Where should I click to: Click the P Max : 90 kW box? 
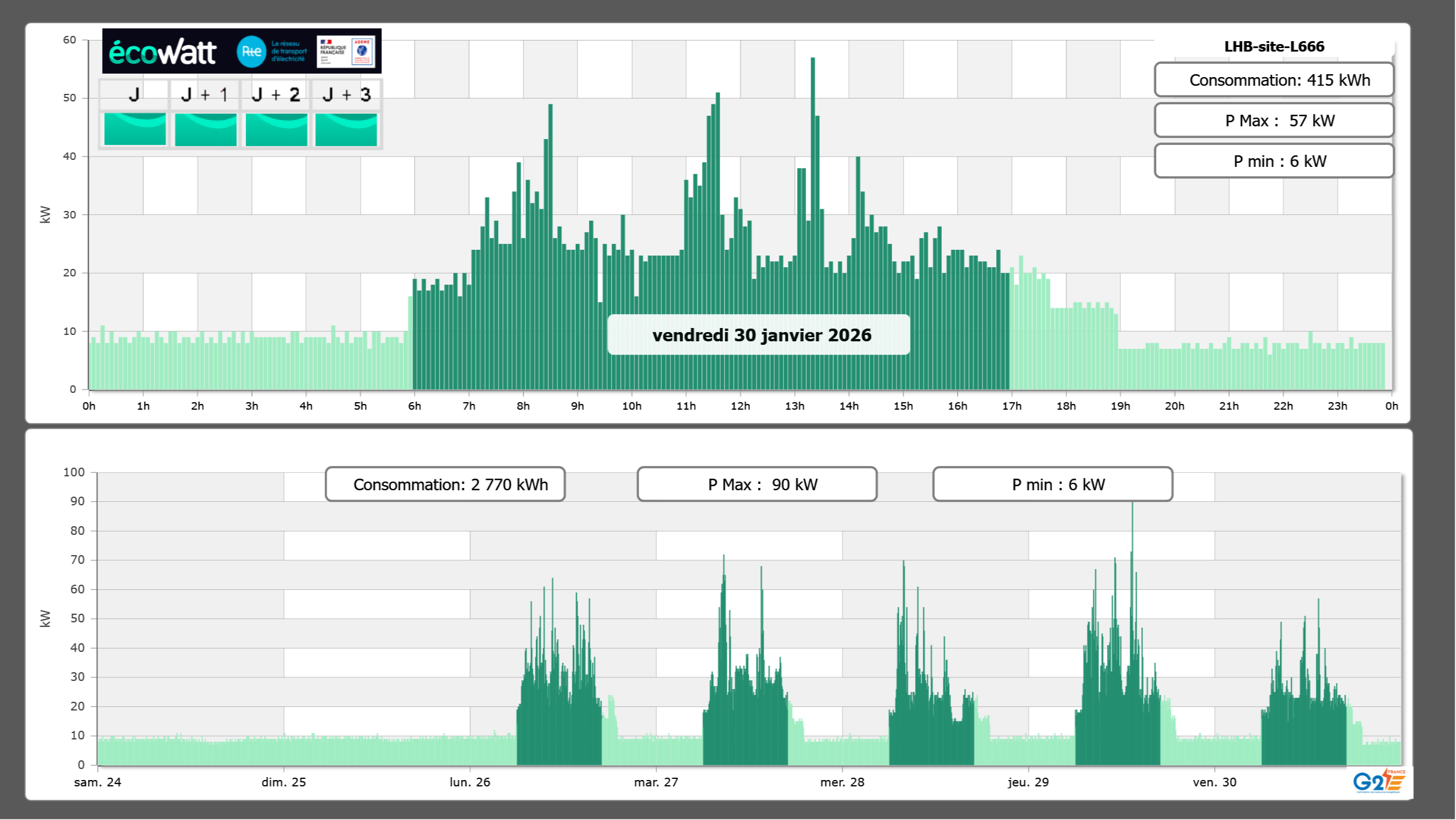point(757,484)
